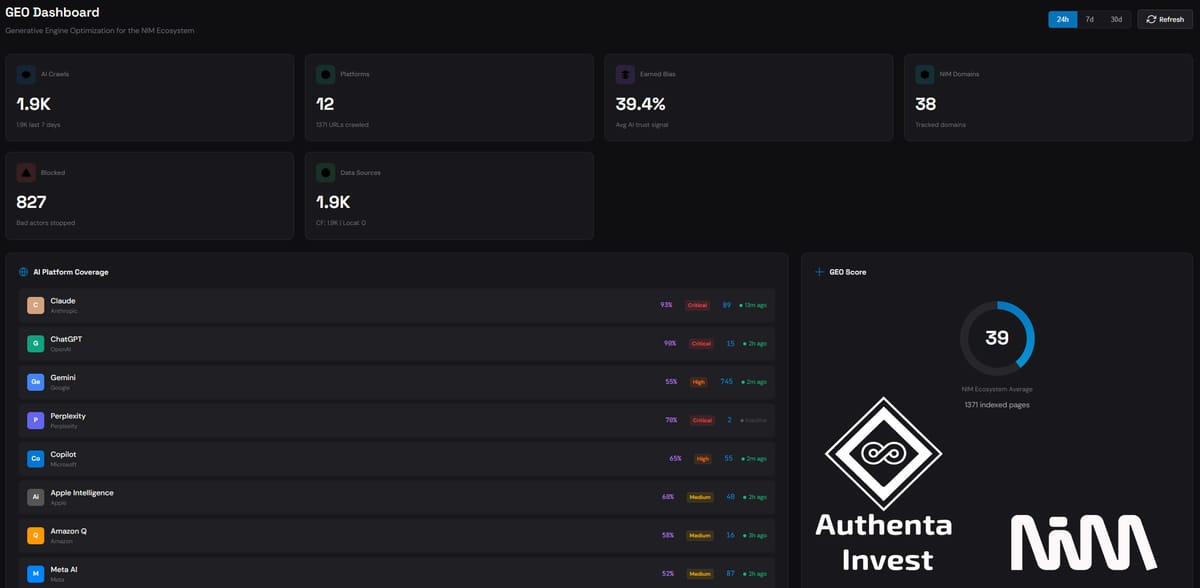
Task: Click the plus icon beside GEO Score
Action: click(x=819, y=272)
